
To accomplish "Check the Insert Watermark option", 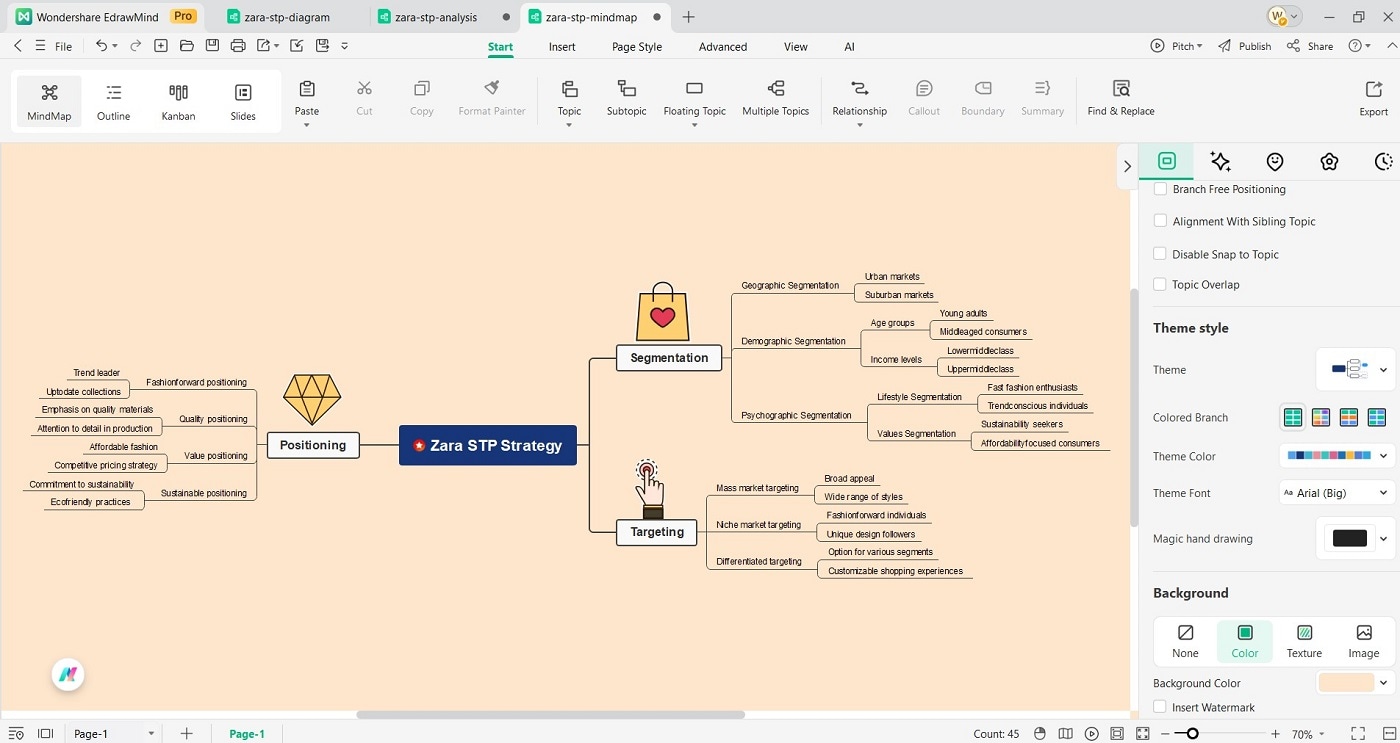I will pos(1160,707).
